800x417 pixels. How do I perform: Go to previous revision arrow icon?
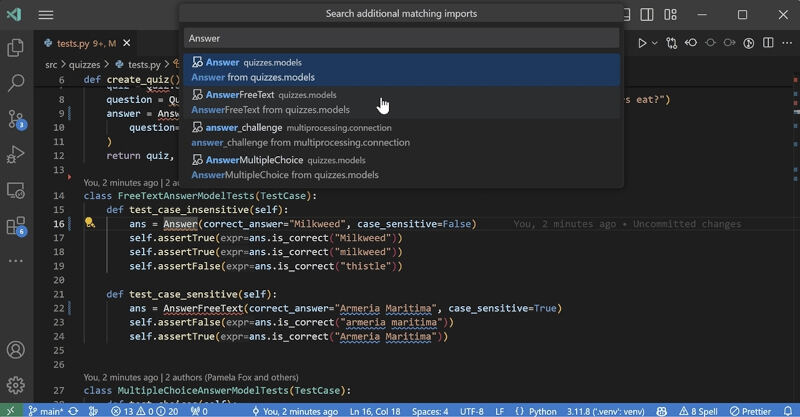tap(691, 43)
